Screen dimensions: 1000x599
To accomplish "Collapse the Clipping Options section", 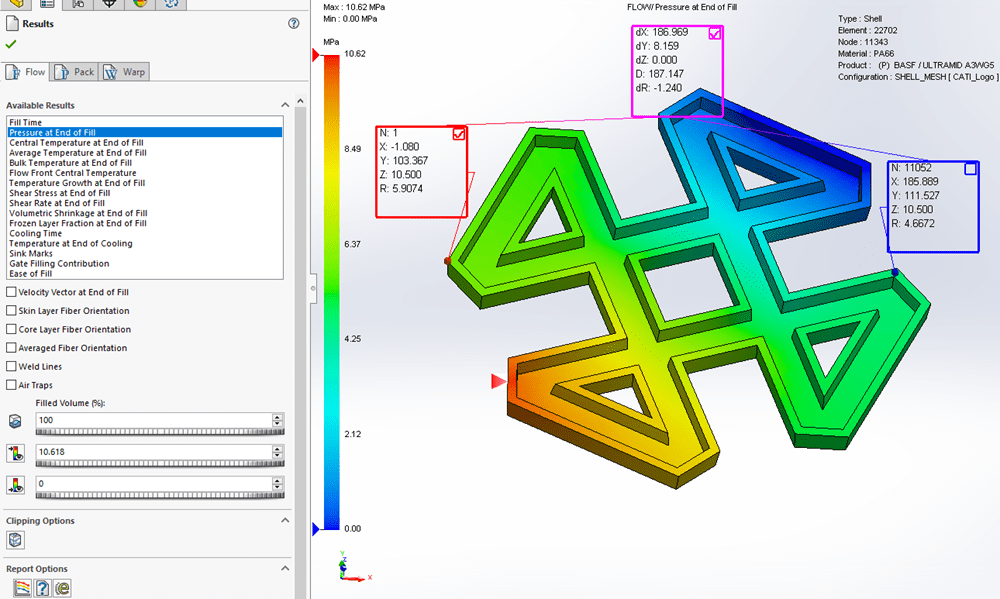I will (x=284, y=521).
